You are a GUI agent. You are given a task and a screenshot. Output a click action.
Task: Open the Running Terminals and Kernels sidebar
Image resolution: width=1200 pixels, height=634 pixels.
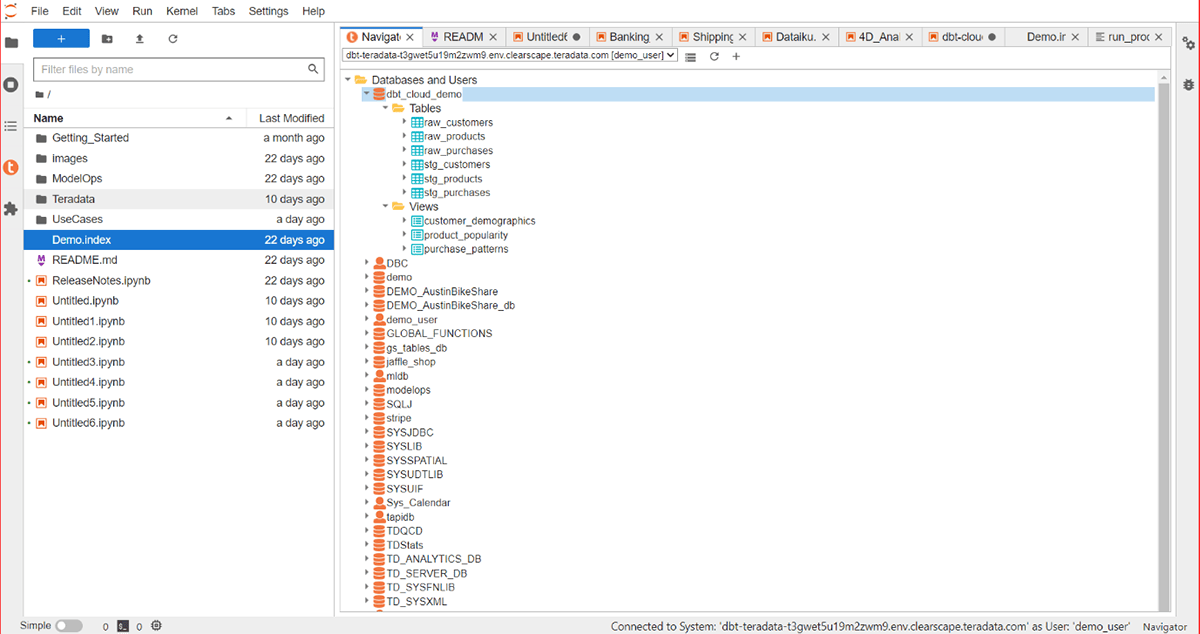point(11,85)
